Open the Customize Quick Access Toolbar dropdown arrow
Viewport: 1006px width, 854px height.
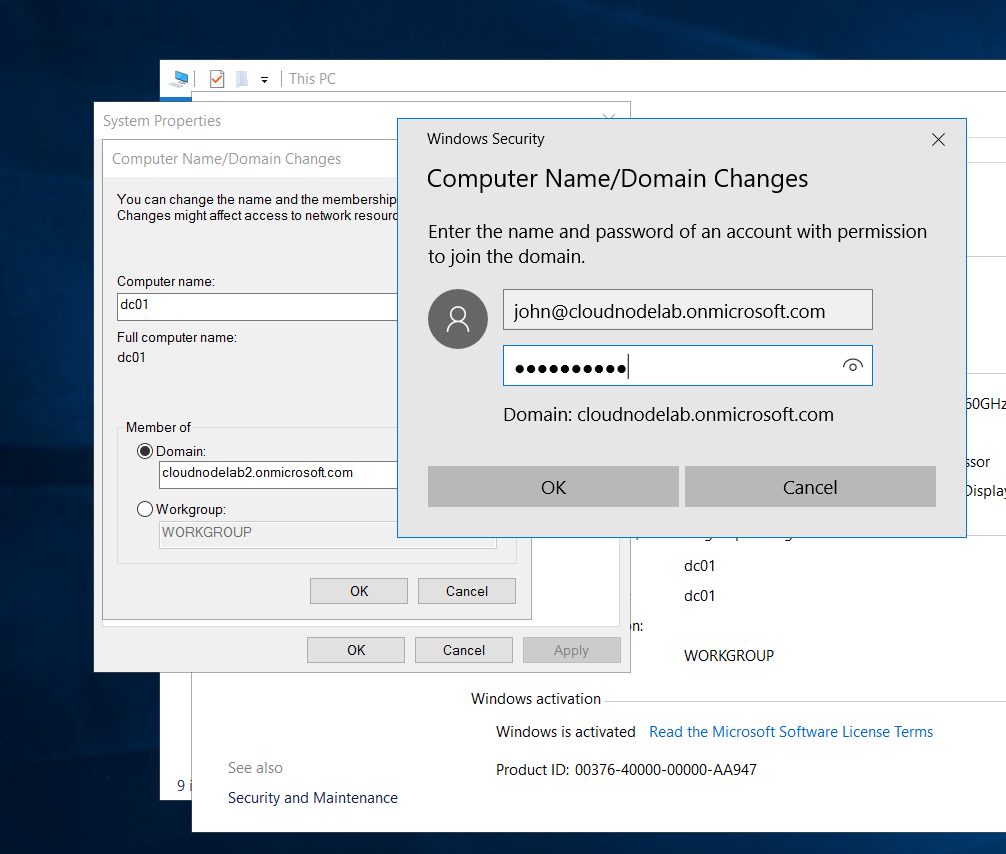click(264, 80)
